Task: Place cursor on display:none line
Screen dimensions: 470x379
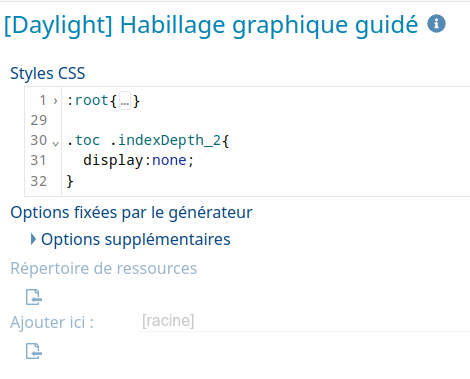Action: 266,160
